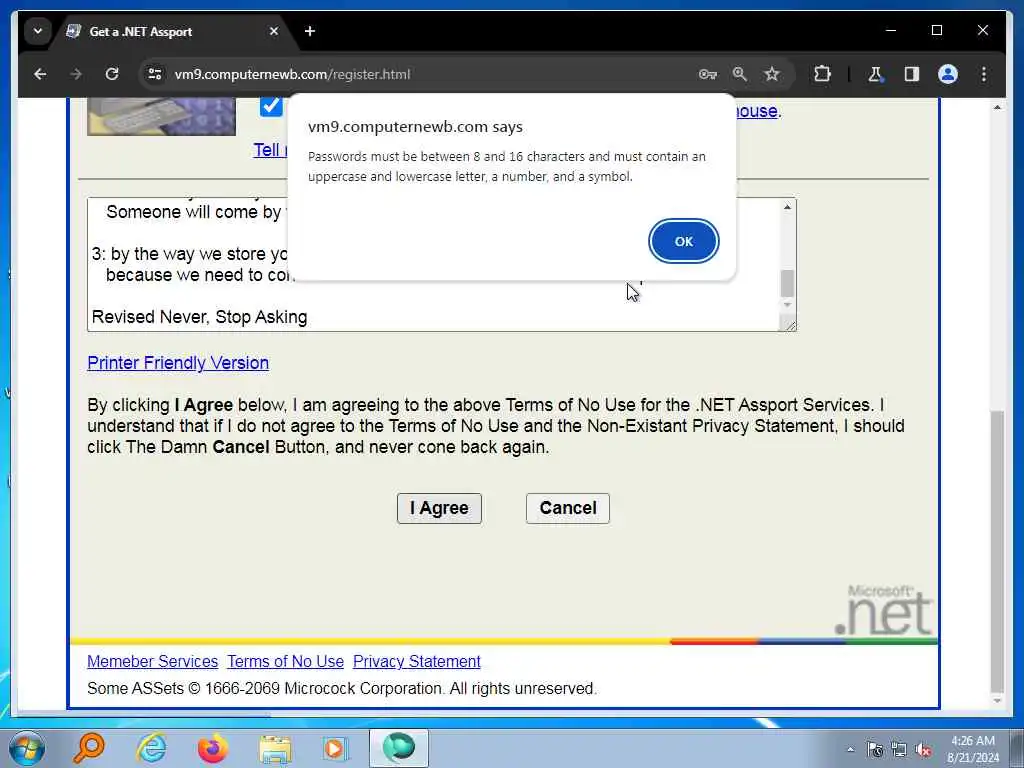Click the keyboard thumbnail image
This screenshot has width=1024, height=768.
point(161,116)
